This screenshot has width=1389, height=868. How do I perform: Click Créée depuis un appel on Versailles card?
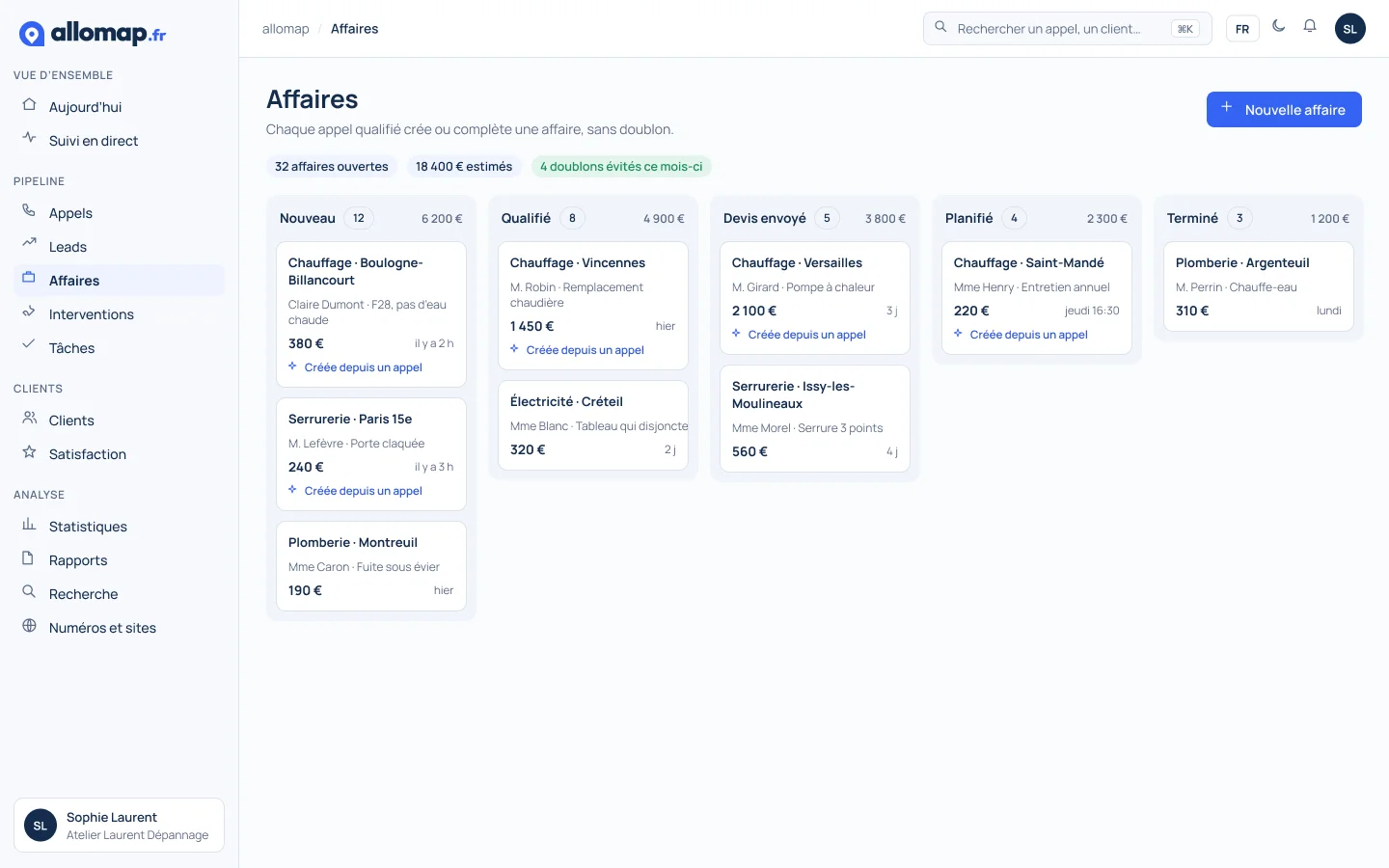tap(800, 335)
